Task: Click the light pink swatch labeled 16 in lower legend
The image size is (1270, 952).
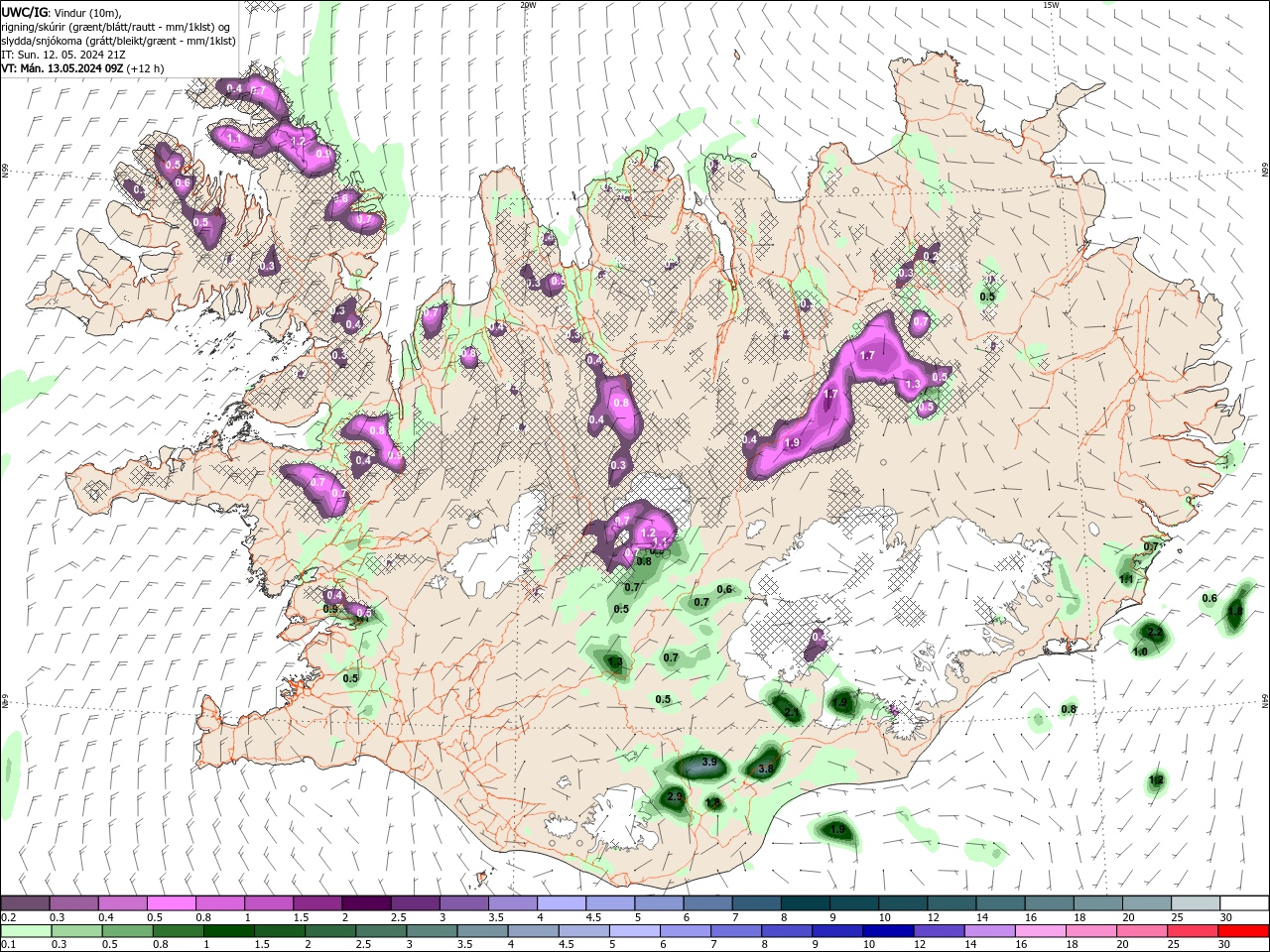Action: pos(1041,931)
